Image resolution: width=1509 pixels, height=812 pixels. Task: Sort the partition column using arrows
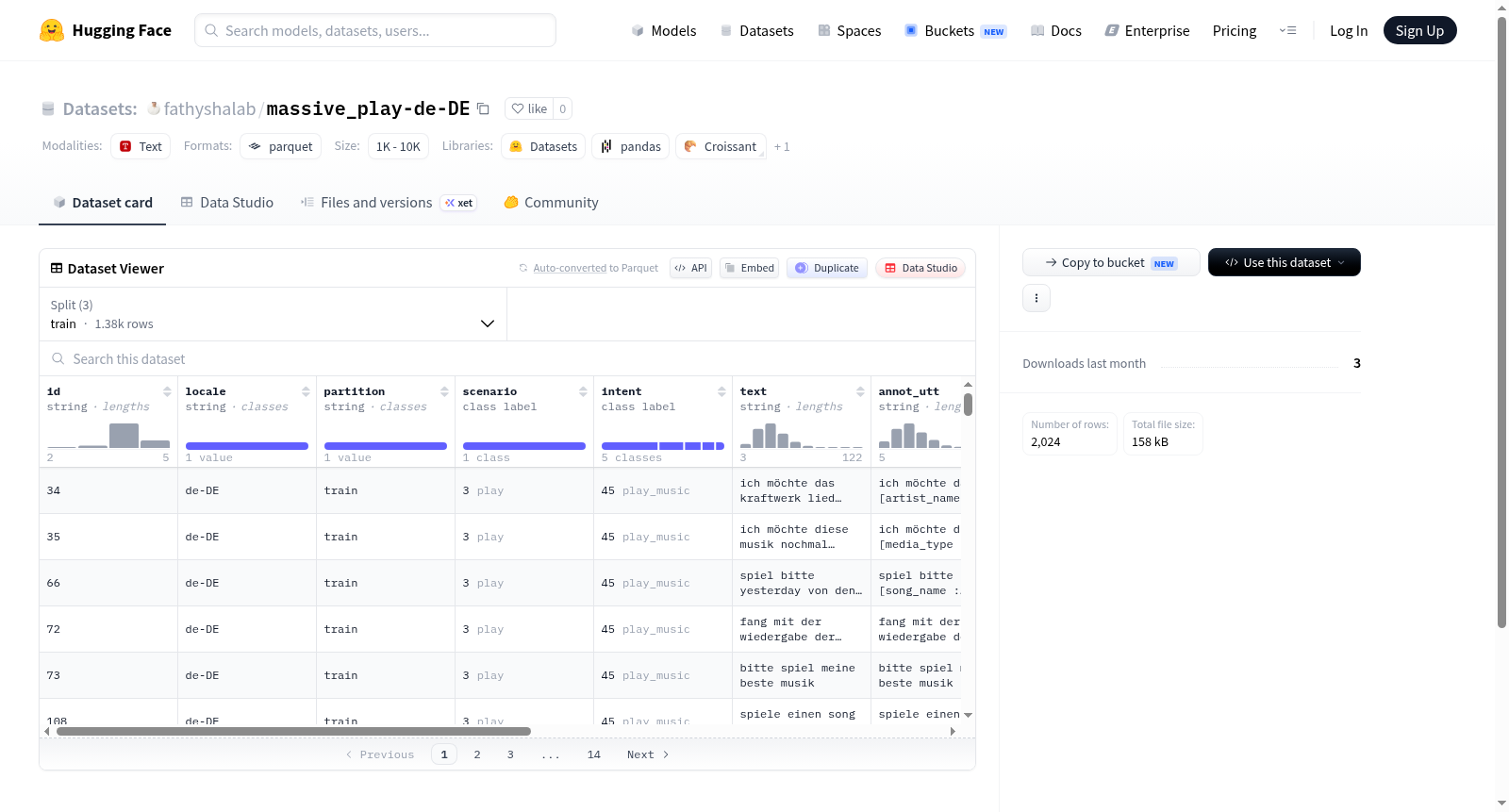pyautogui.click(x=444, y=391)
